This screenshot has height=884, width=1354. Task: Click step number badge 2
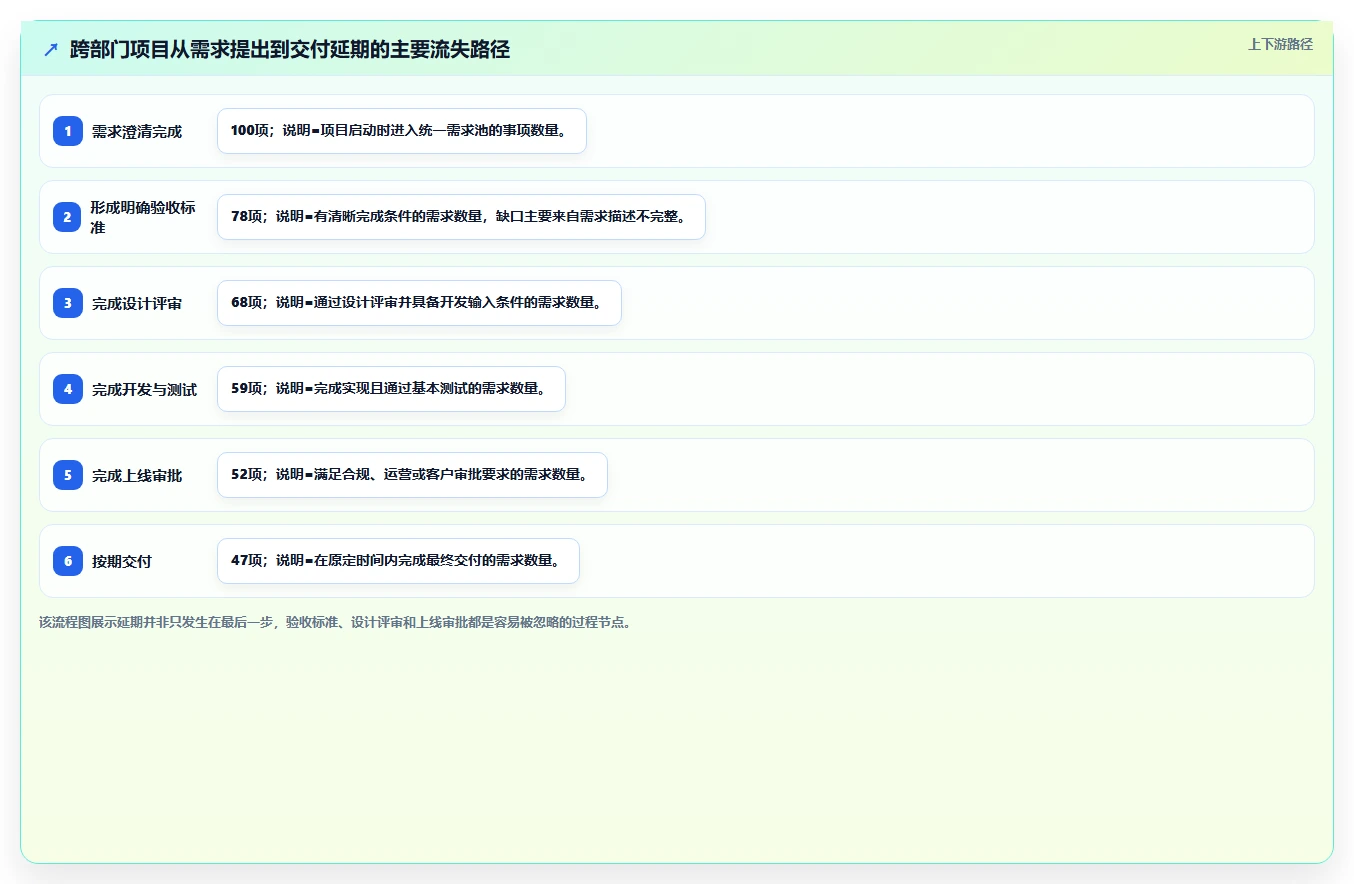[x=68, y=217]
